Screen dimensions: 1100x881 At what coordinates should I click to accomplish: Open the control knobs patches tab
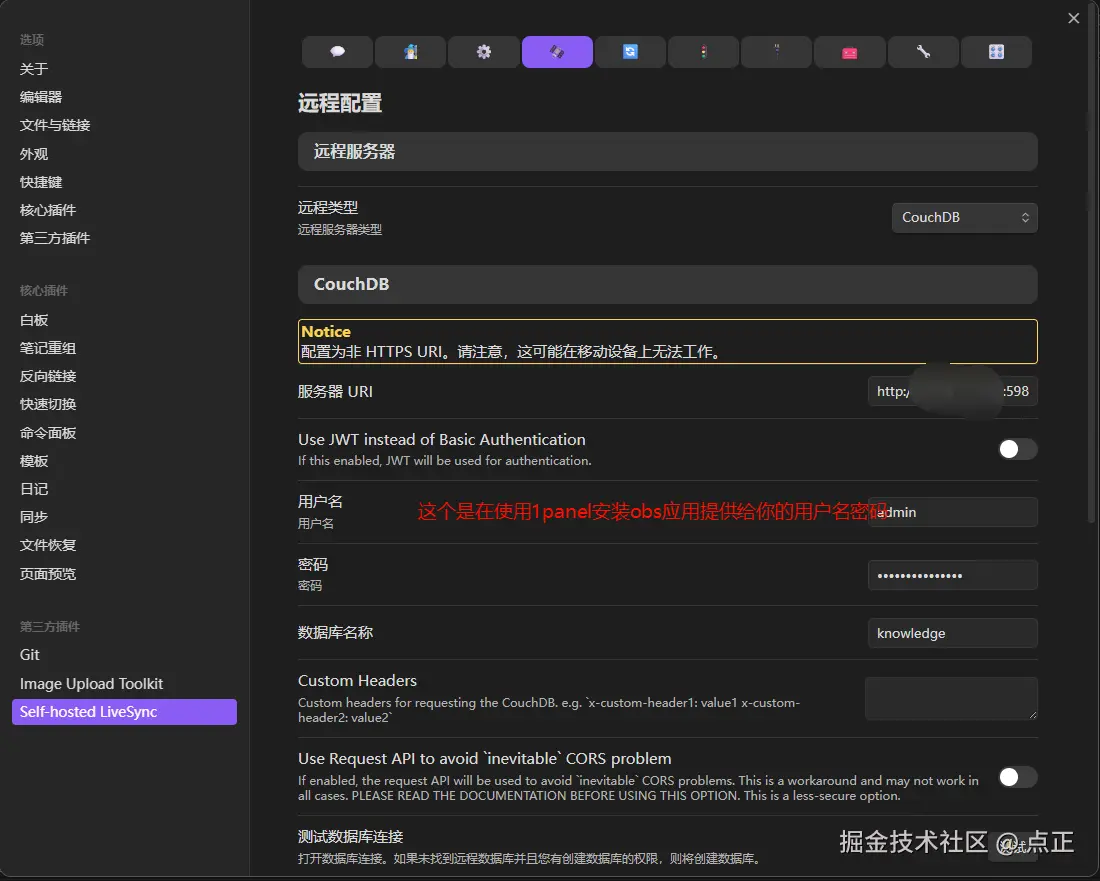coord(996,52)
